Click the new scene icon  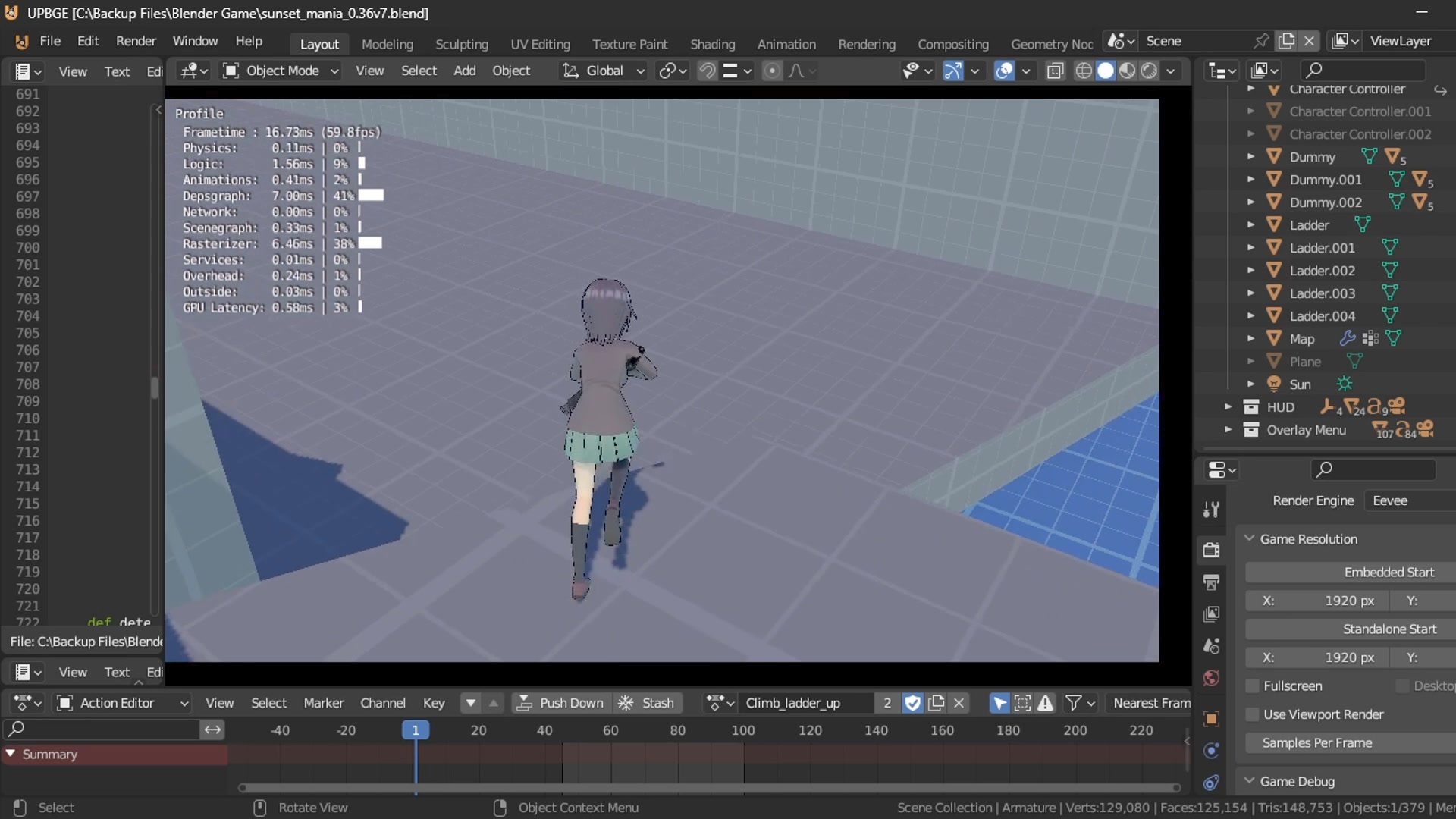pos(1286,41)
